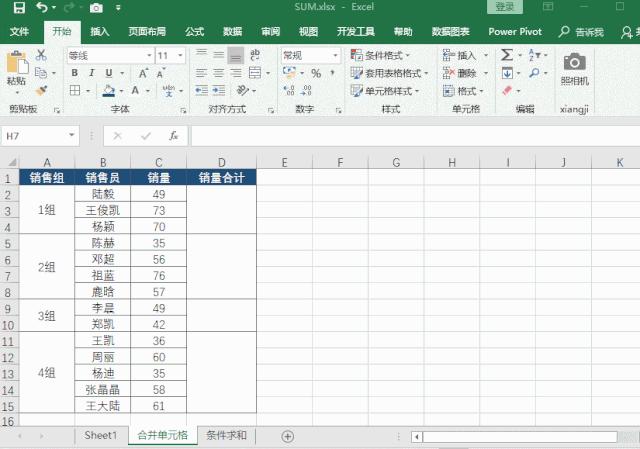Apply Percent Style
The image size is (640, 449).
(316, 73)
